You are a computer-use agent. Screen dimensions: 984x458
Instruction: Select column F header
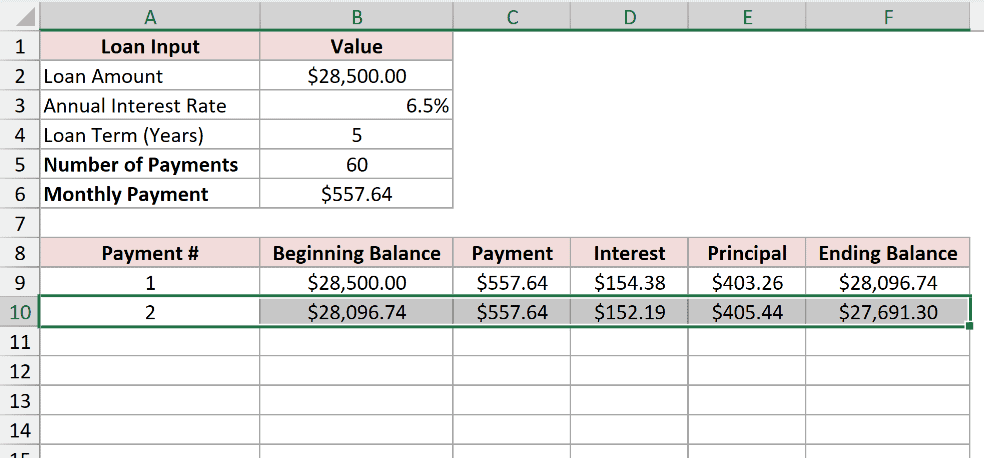click(x=887, y=17)
